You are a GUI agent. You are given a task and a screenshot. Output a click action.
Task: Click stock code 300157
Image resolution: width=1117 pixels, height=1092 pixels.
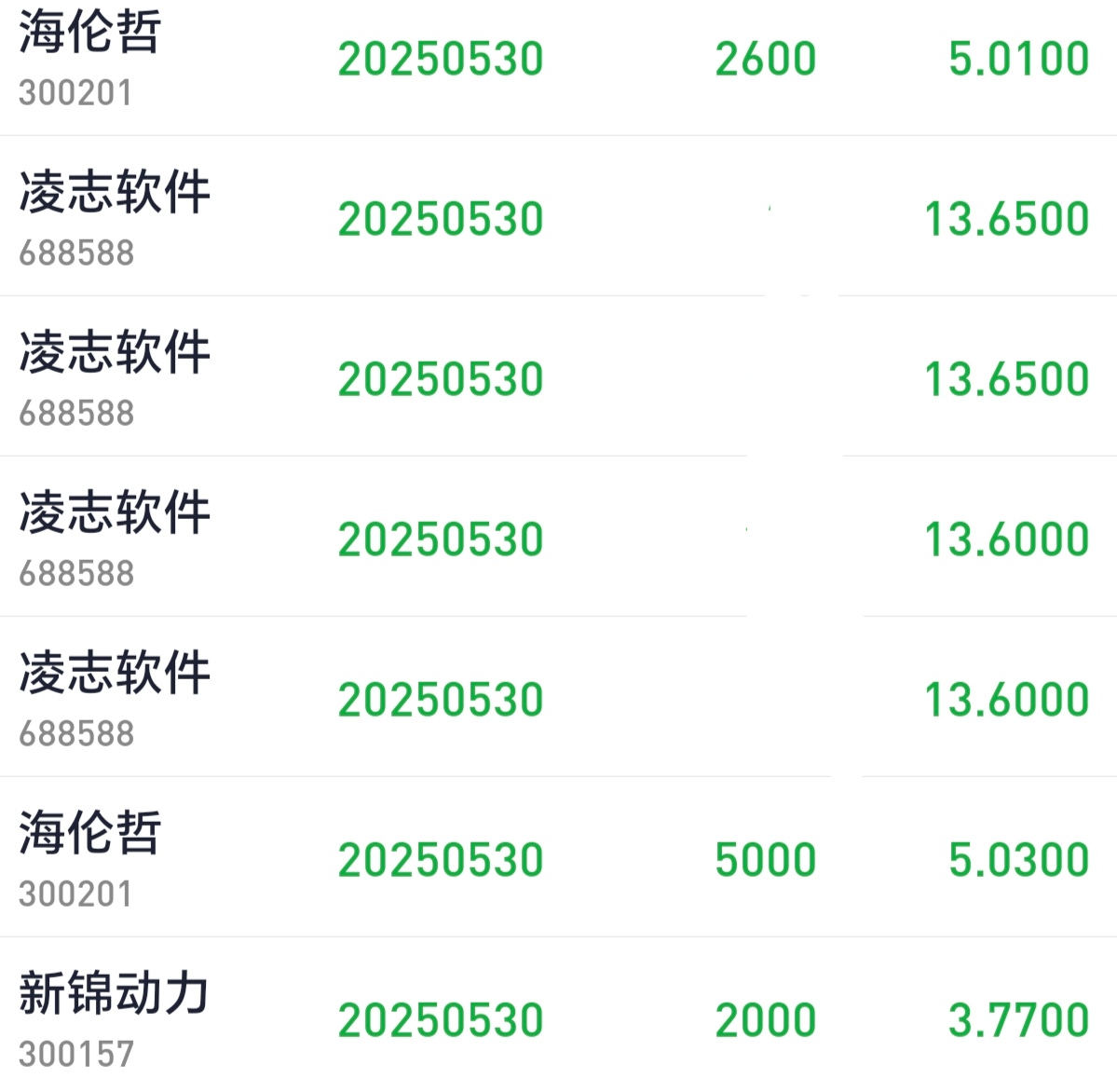[x=76, y=1054]
